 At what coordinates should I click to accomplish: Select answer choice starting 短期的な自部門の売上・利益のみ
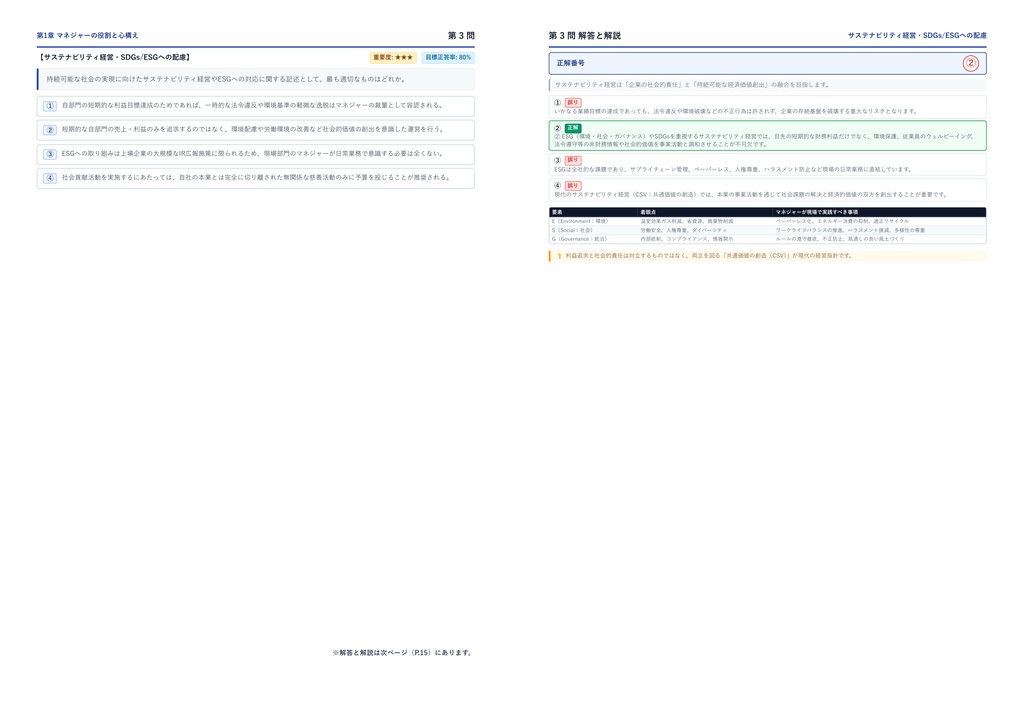pos(255,130)
